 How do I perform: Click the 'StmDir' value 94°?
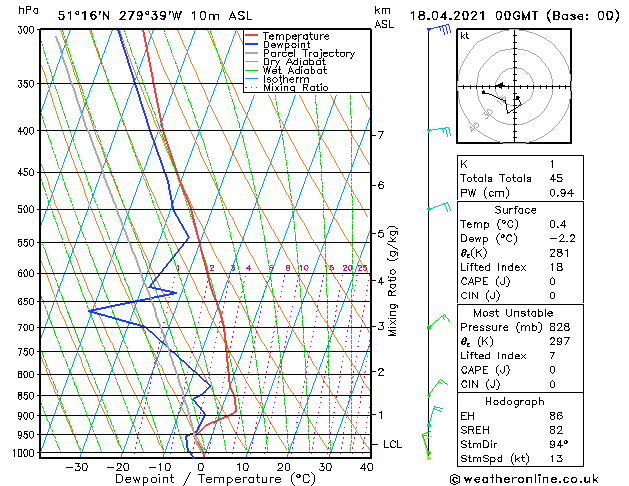point(559,444)
